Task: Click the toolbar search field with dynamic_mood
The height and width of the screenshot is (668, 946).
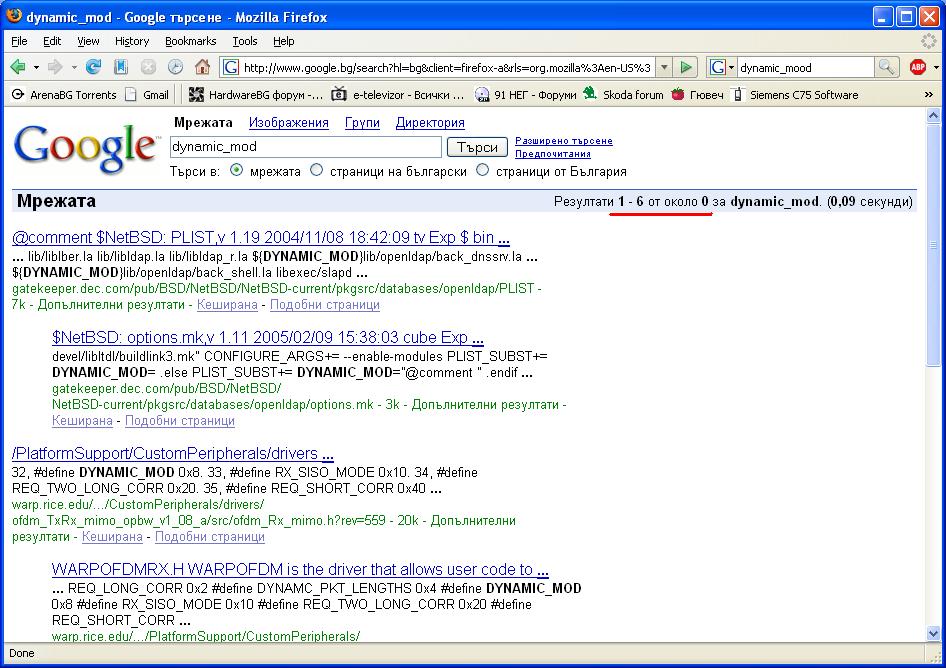Action: point(805,68)
